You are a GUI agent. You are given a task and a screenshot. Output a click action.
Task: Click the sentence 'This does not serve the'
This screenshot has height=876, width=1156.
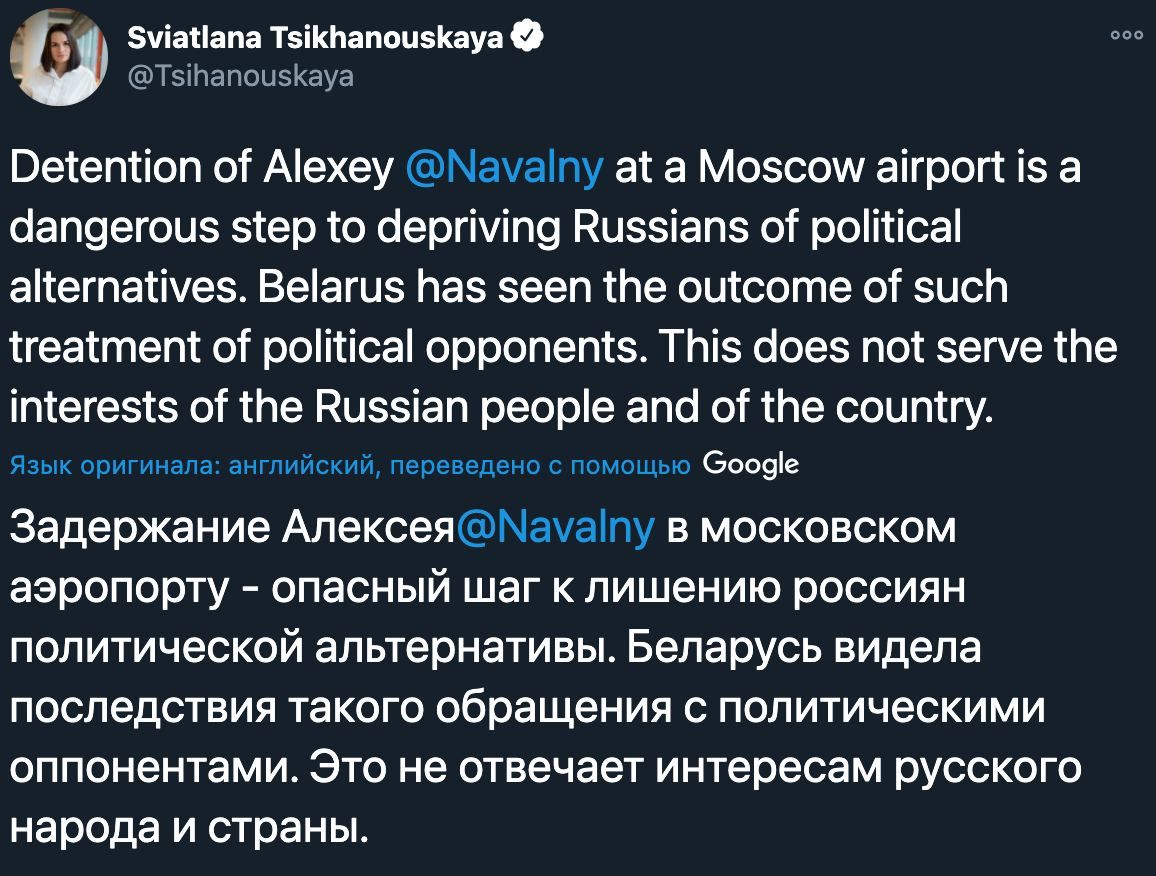coord(887,347)
